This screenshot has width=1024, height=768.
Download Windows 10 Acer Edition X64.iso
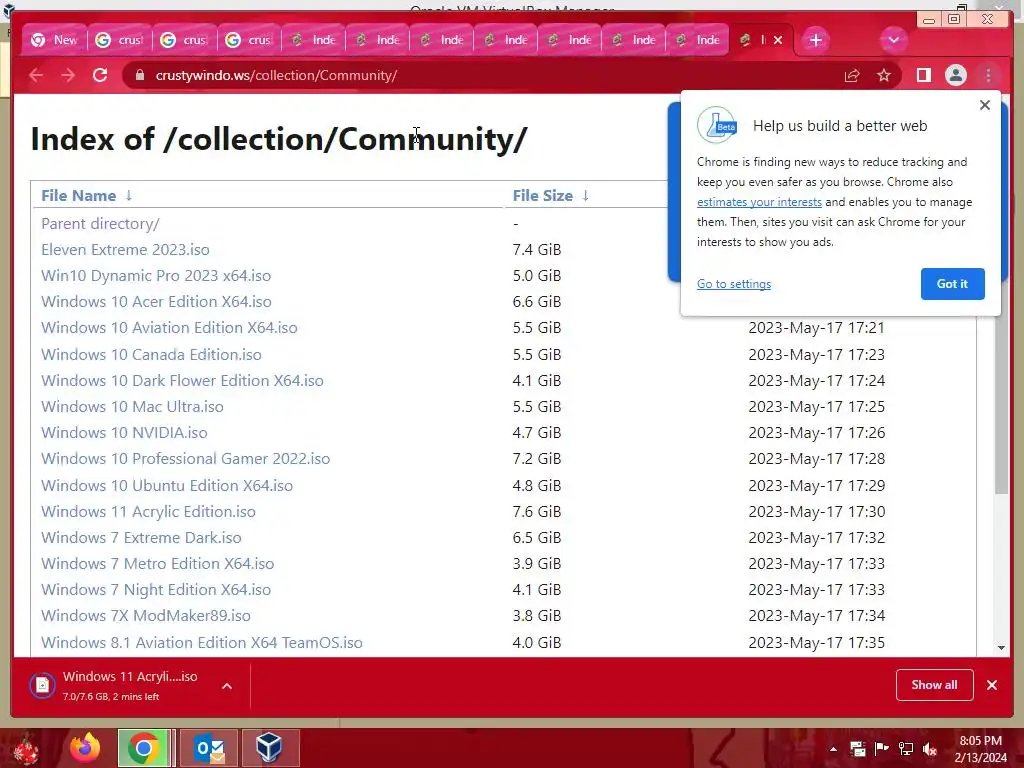point(156,302)
